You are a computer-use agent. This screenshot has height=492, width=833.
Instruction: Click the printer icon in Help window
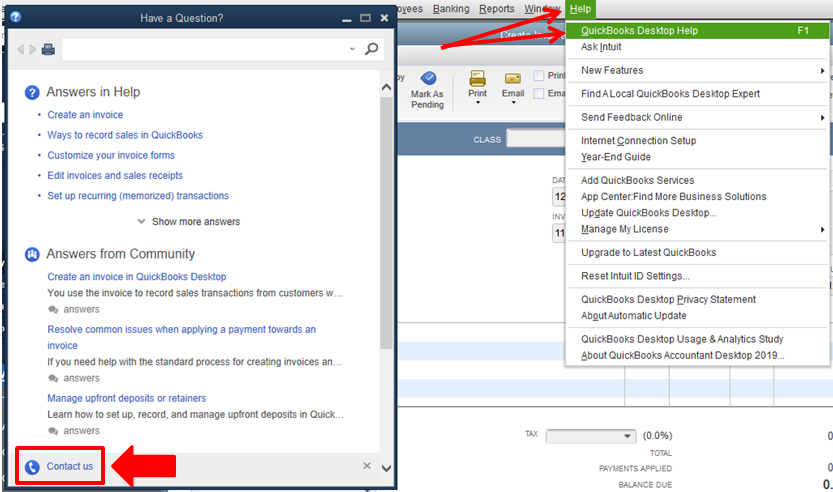pyautogui.click(x=48, y=49)
